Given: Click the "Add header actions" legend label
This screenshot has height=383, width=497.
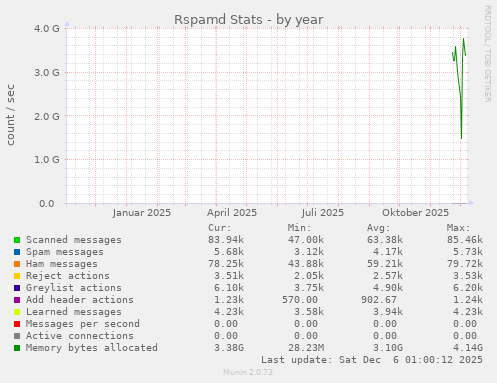Looking at the screenshot, I should pos(80,300).
